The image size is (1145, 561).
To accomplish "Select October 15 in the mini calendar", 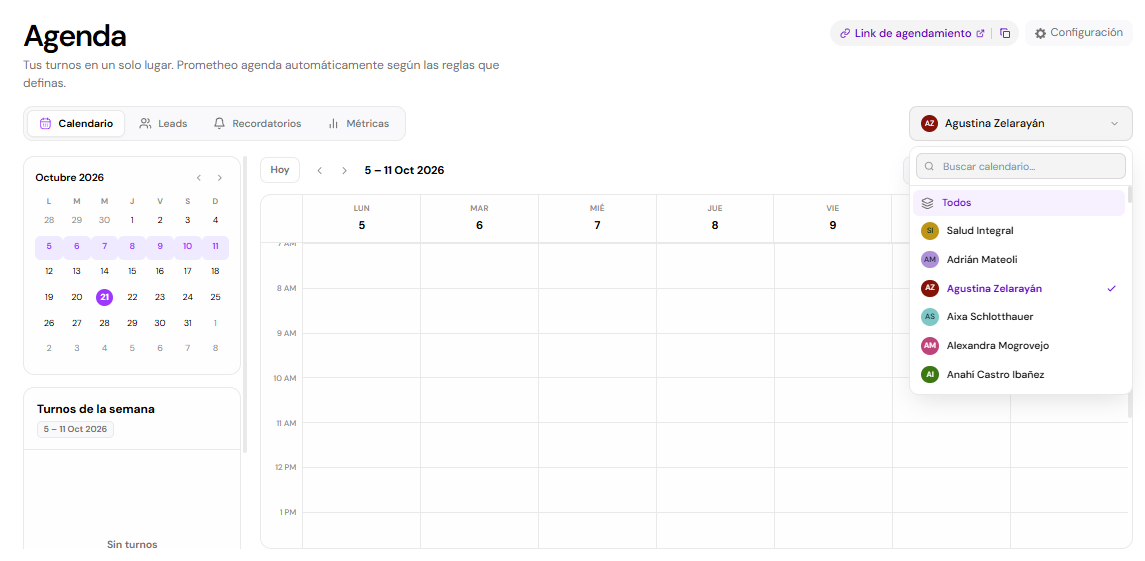I will coord(132,271).
